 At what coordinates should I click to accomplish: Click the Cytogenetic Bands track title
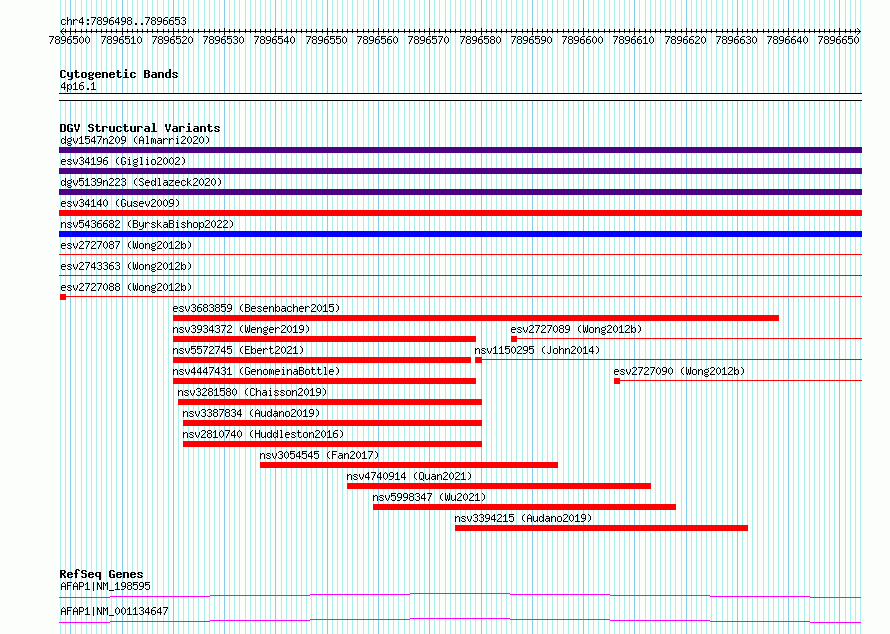click(119, 74)
